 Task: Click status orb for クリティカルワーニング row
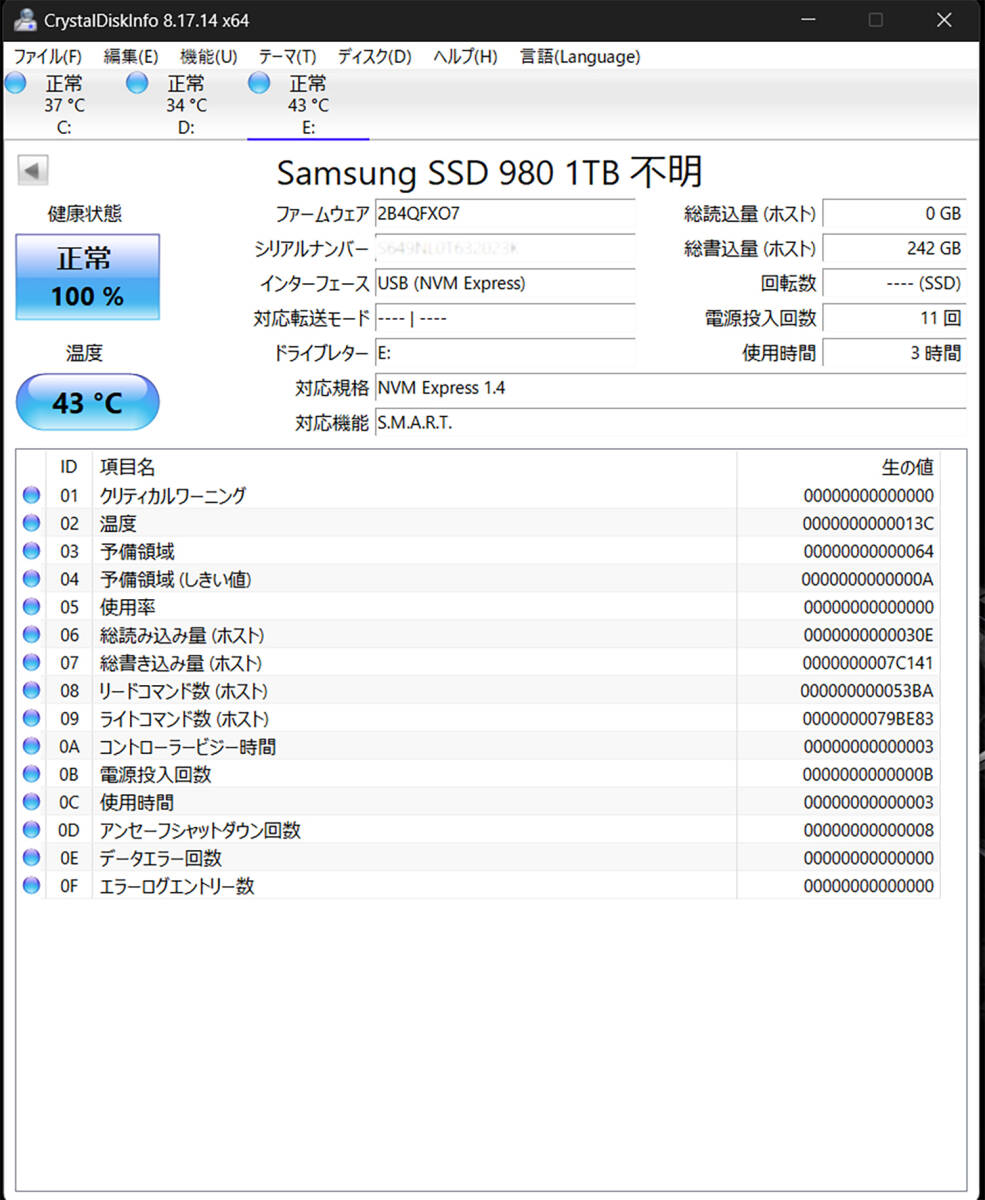(x=31, y=495)
